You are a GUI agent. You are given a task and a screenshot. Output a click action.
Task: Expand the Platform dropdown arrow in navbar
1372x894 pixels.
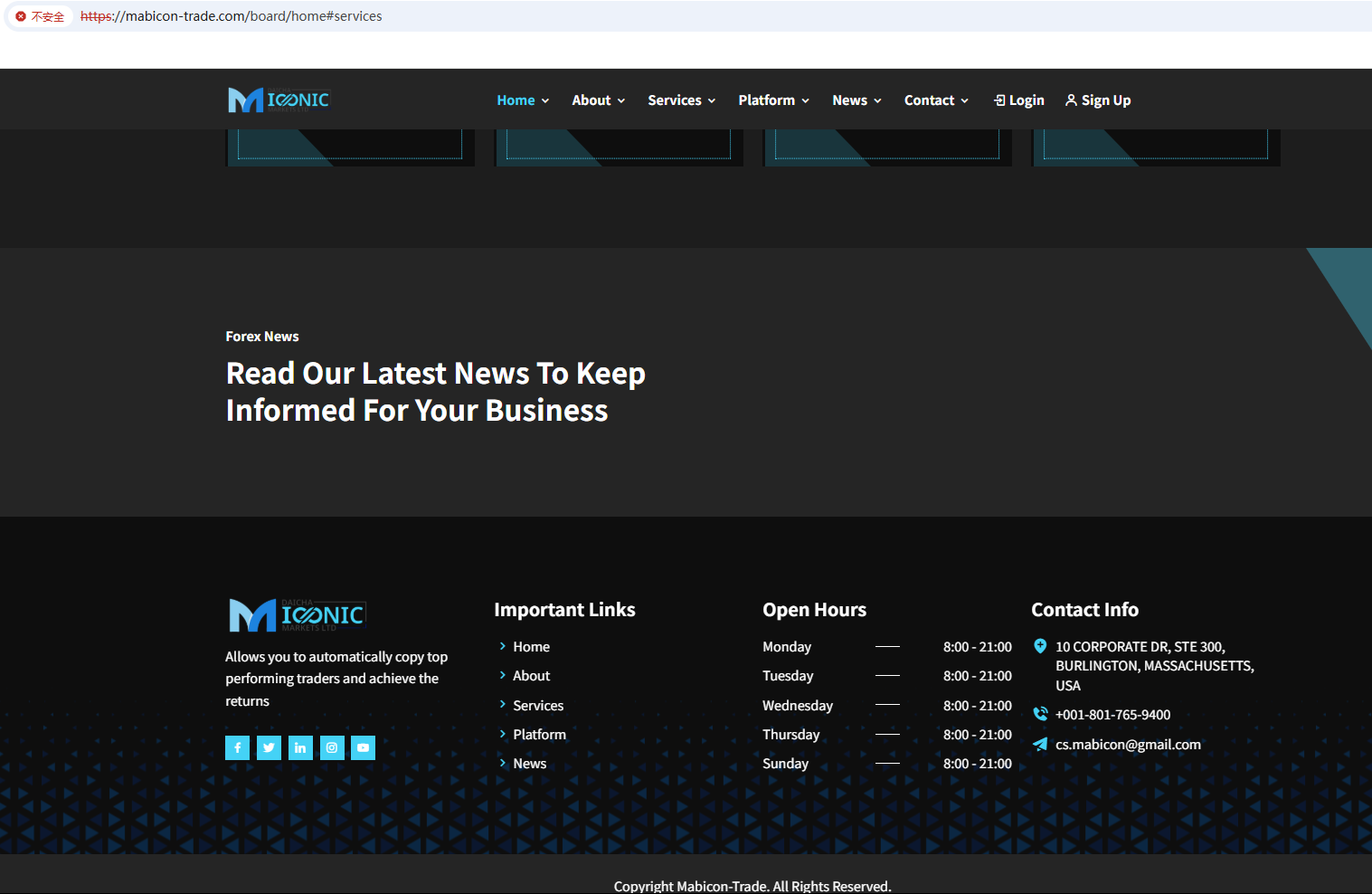806,100
